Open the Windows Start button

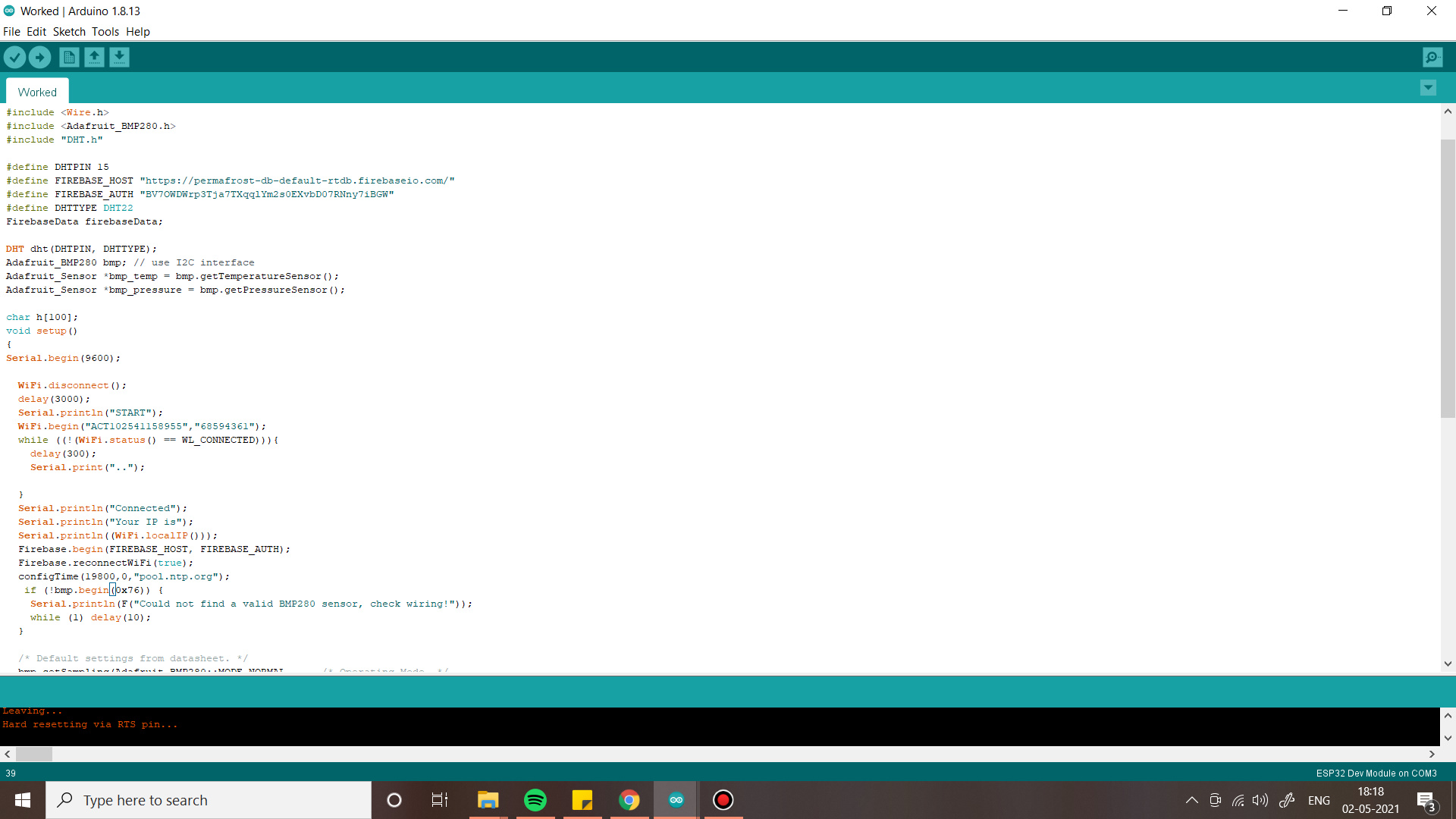[x=23, y=800]
